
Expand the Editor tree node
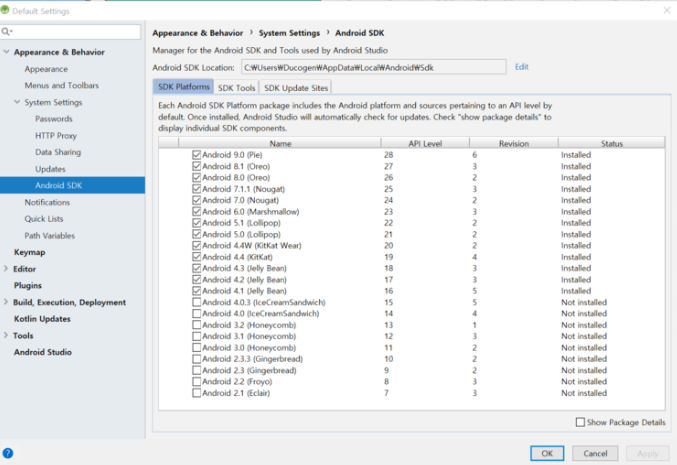tap(6, 269)
